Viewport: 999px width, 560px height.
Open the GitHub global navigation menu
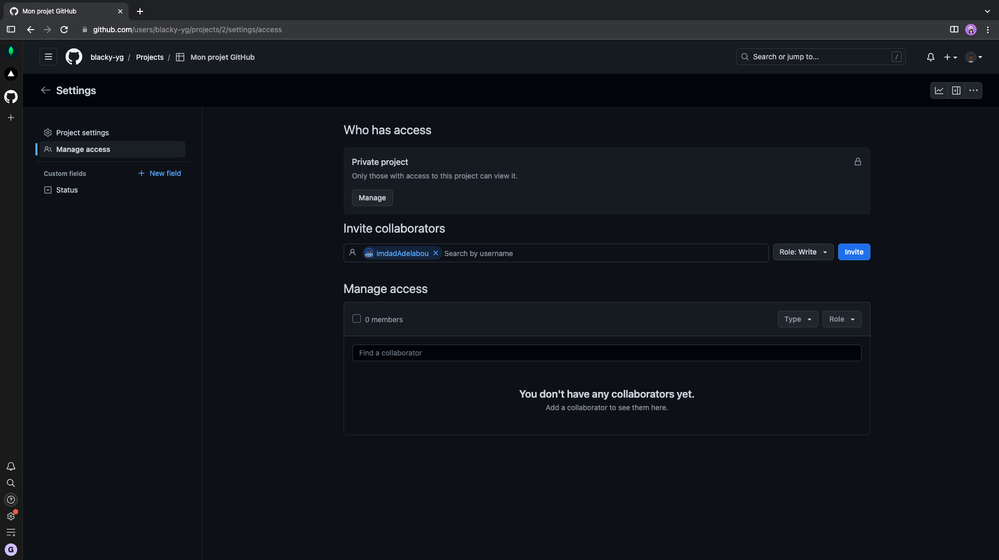[x=48, y=57]
